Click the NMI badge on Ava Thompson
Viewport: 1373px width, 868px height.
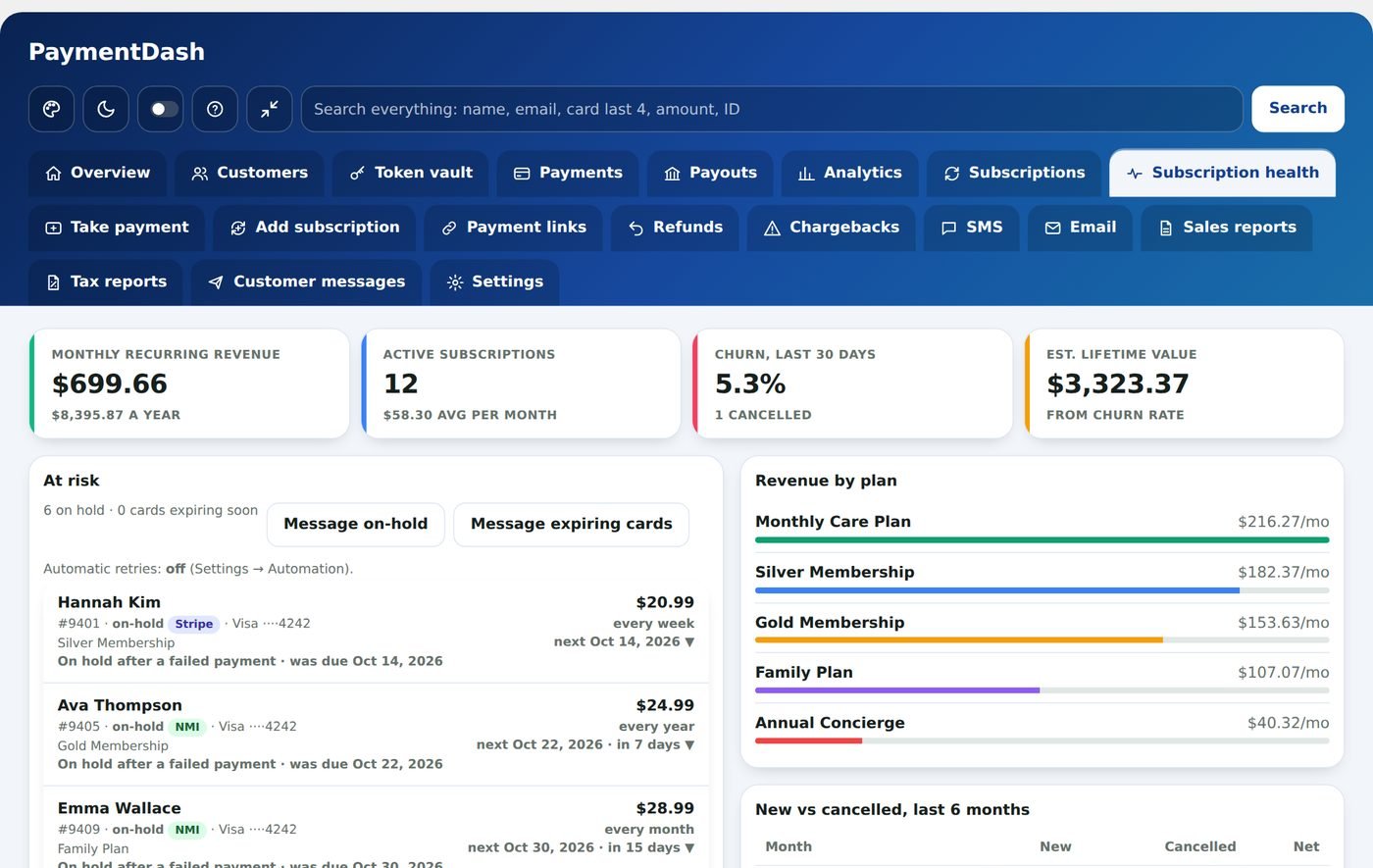[187, 727]
